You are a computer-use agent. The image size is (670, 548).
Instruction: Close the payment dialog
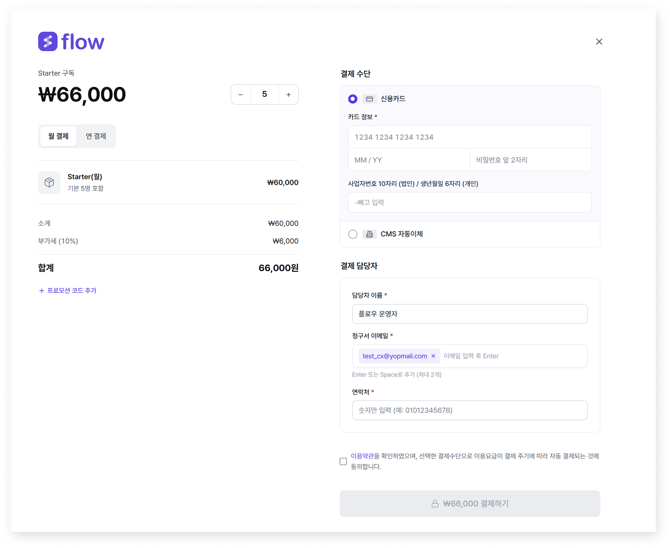(599, 41)
